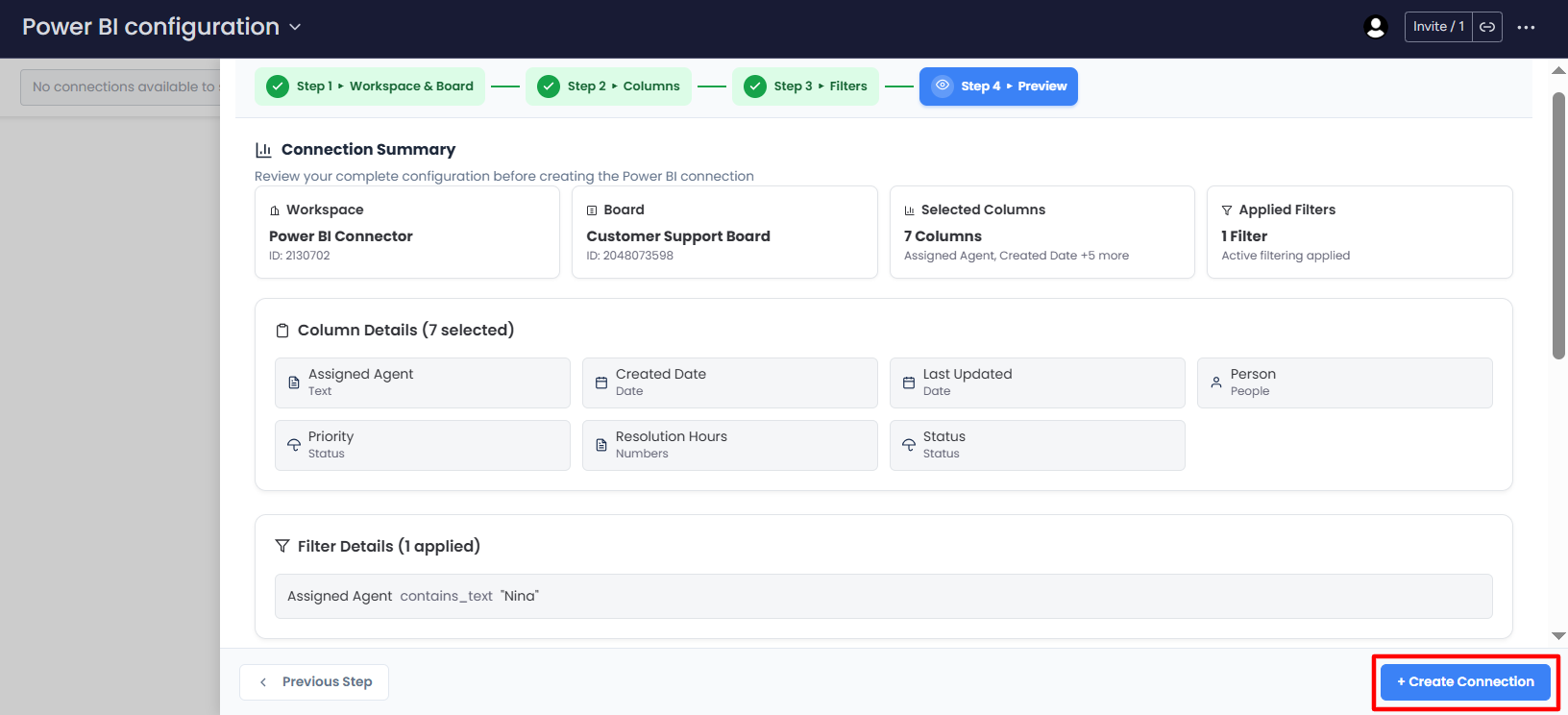The height and width of the screenshot is (715, 1568).
Task: Click the Connection Summary chart icon
Action: 263,150
